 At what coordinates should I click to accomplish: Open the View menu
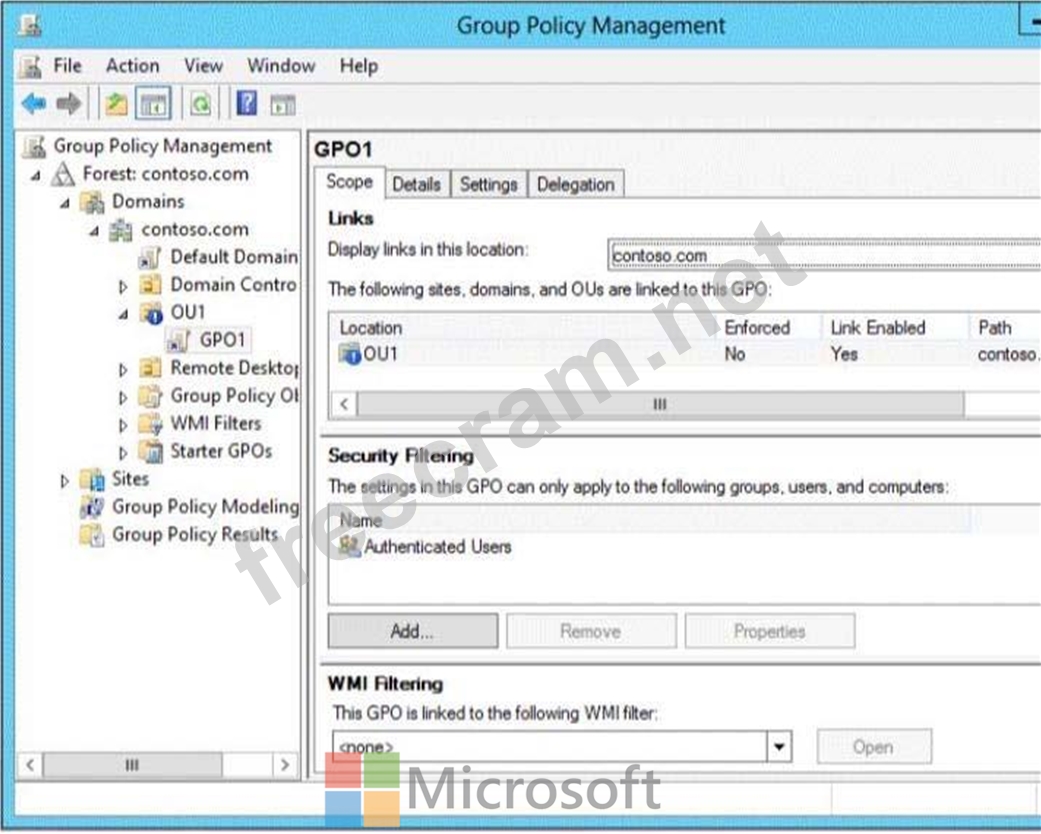point(203,66)
